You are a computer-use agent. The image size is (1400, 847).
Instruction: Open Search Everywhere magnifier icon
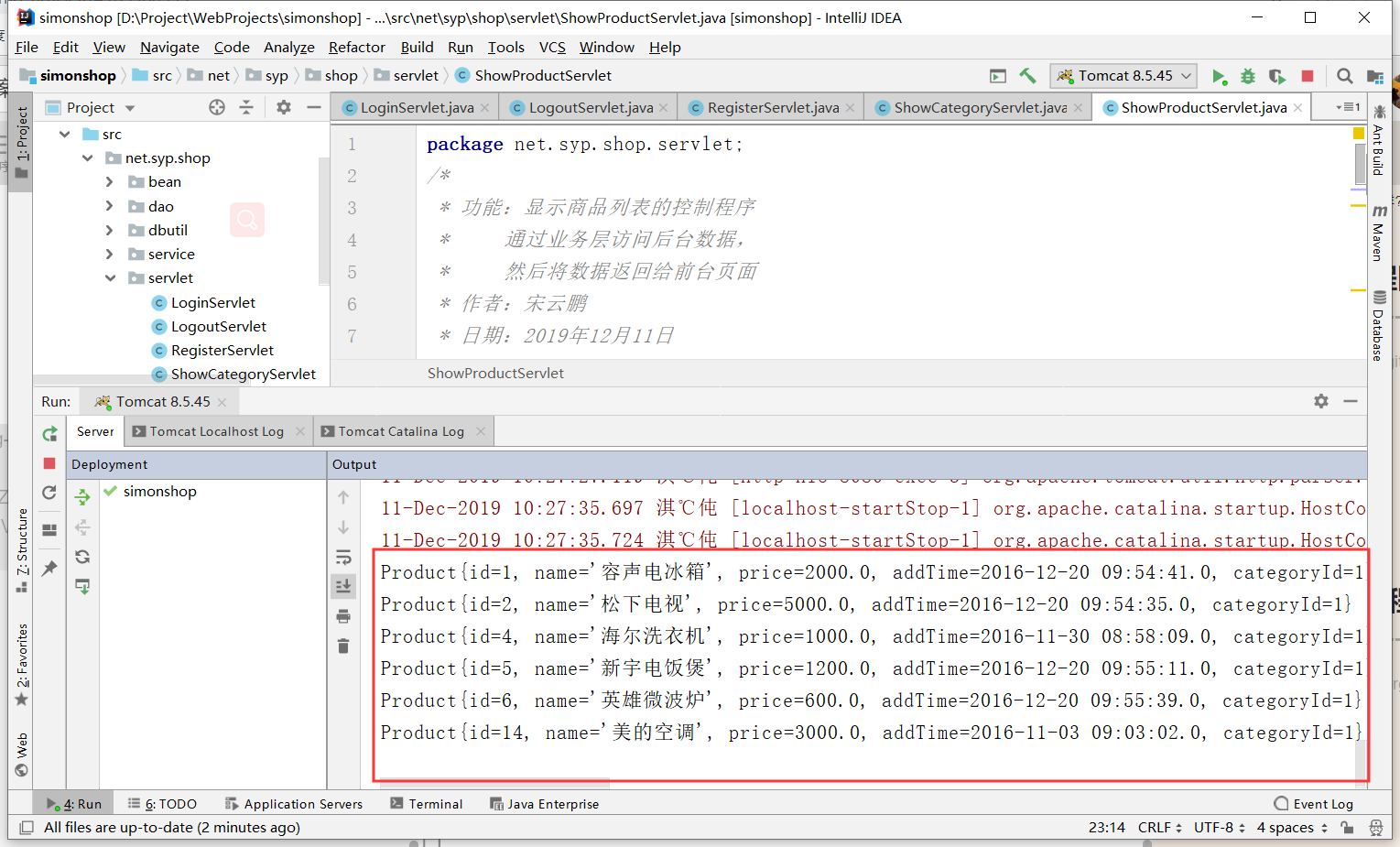[1344, 76]
